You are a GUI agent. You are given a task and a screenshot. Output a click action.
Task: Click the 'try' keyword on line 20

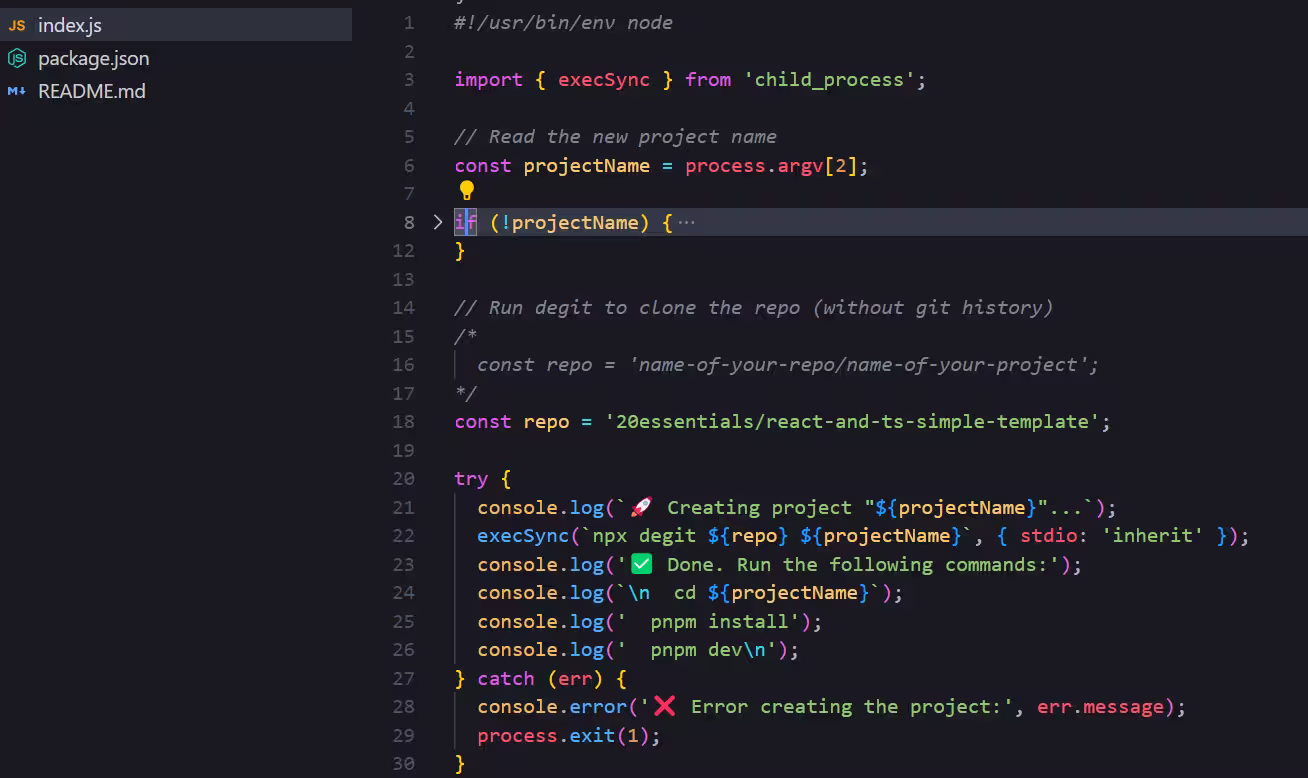[x=470, y=479]
